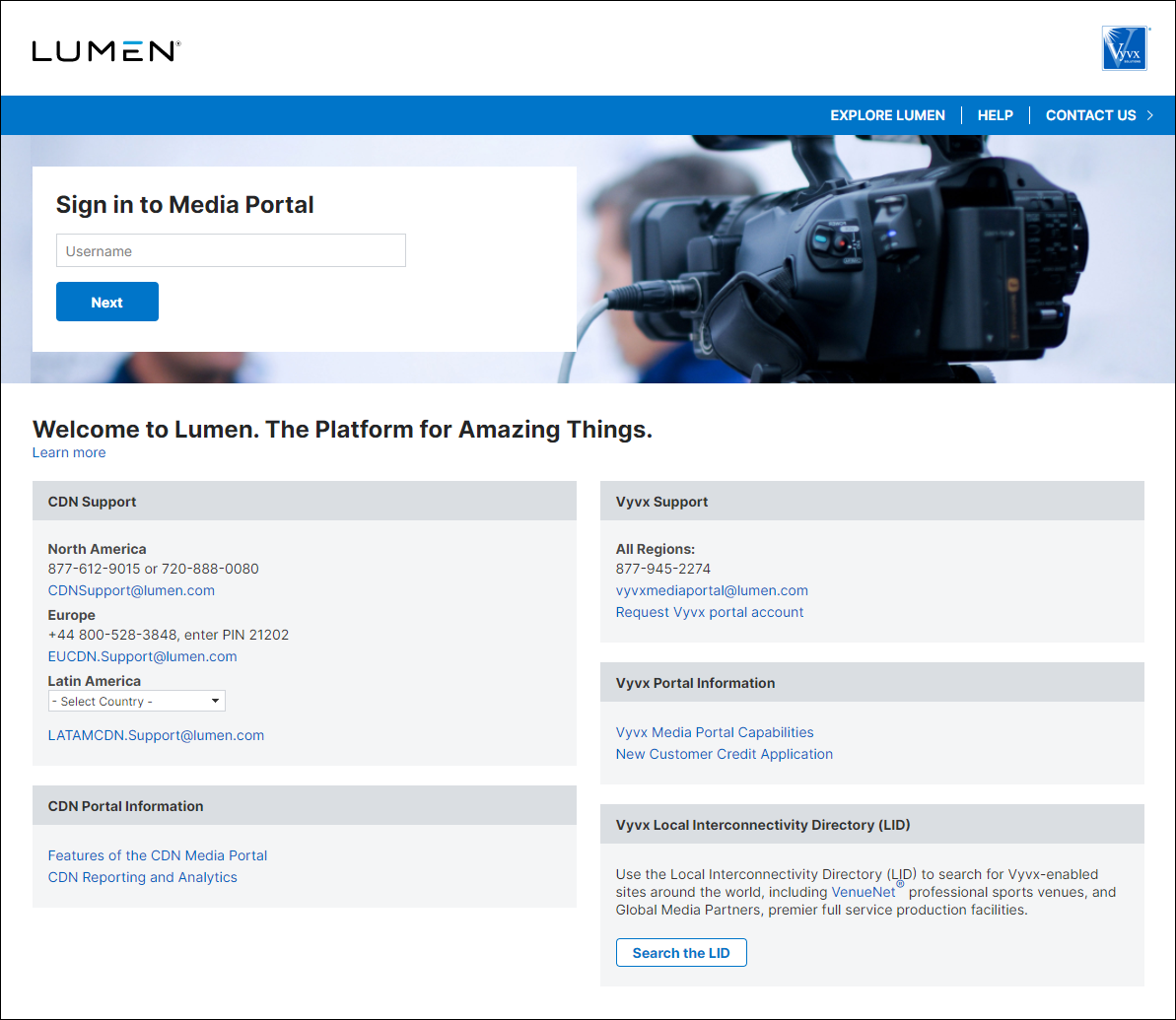Open the Explore Lumen menu item
Image resolution: width=1176 pixels, height=1020 pixels.
click(887, 115)
